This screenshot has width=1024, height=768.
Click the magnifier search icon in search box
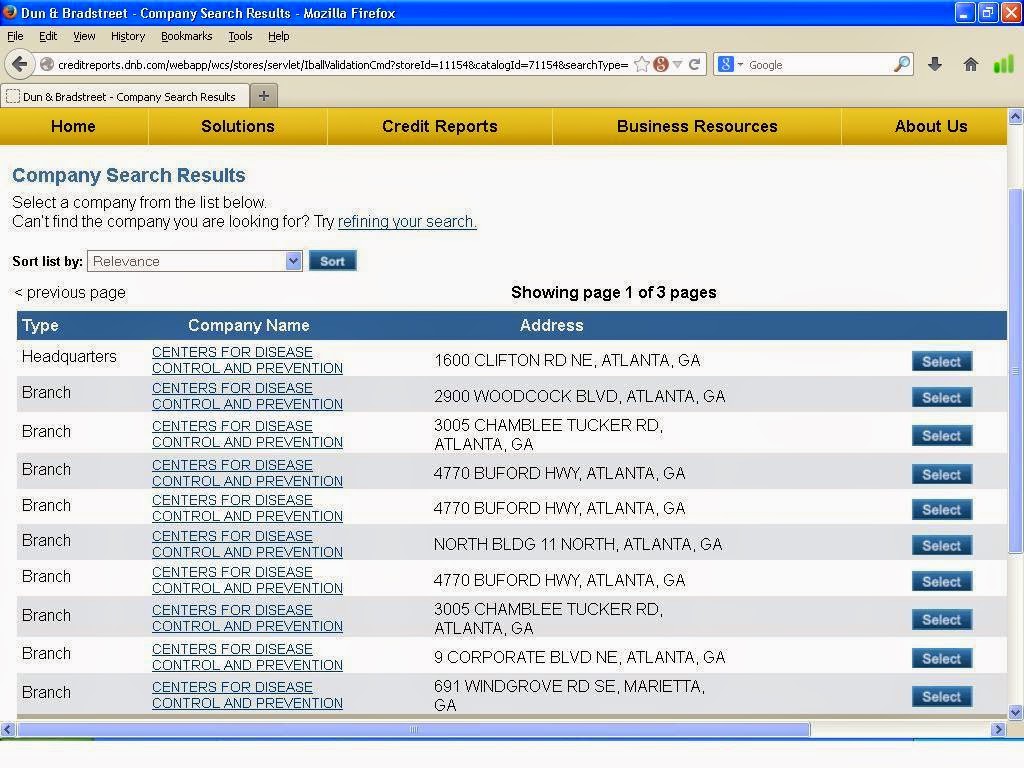tap(901, 64)
